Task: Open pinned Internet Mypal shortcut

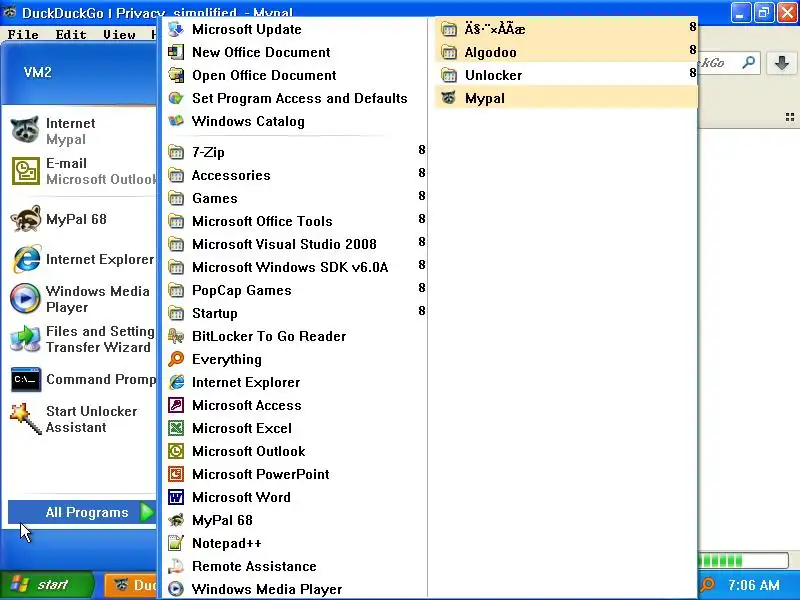Action: pos(82,131)
